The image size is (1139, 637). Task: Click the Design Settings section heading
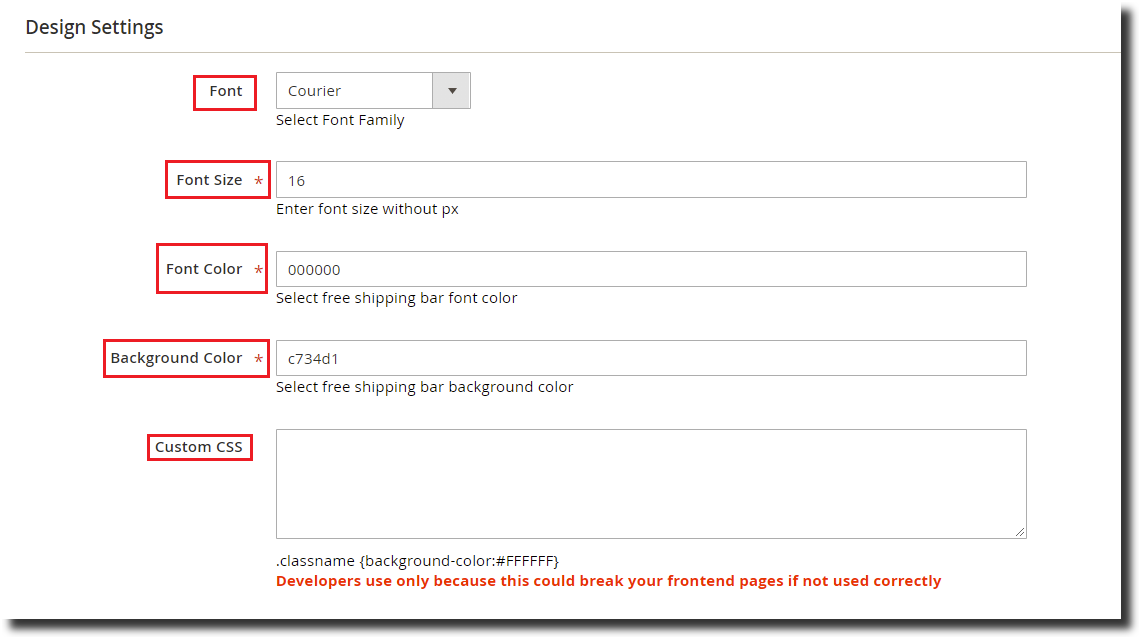pyautogui.click(x=94, y=27)
